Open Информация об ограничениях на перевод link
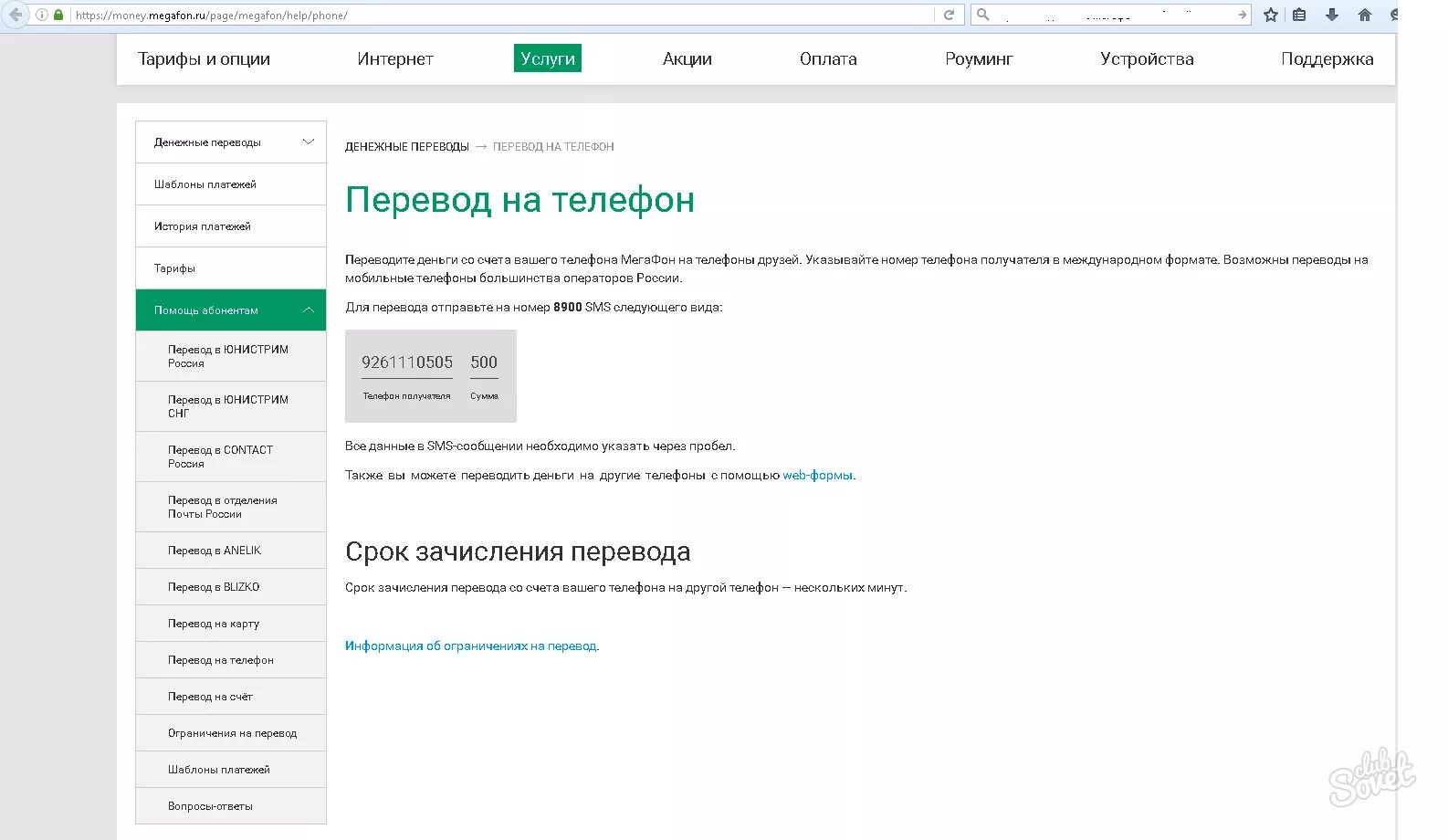 pyautogui.click(x=471, y=646)
